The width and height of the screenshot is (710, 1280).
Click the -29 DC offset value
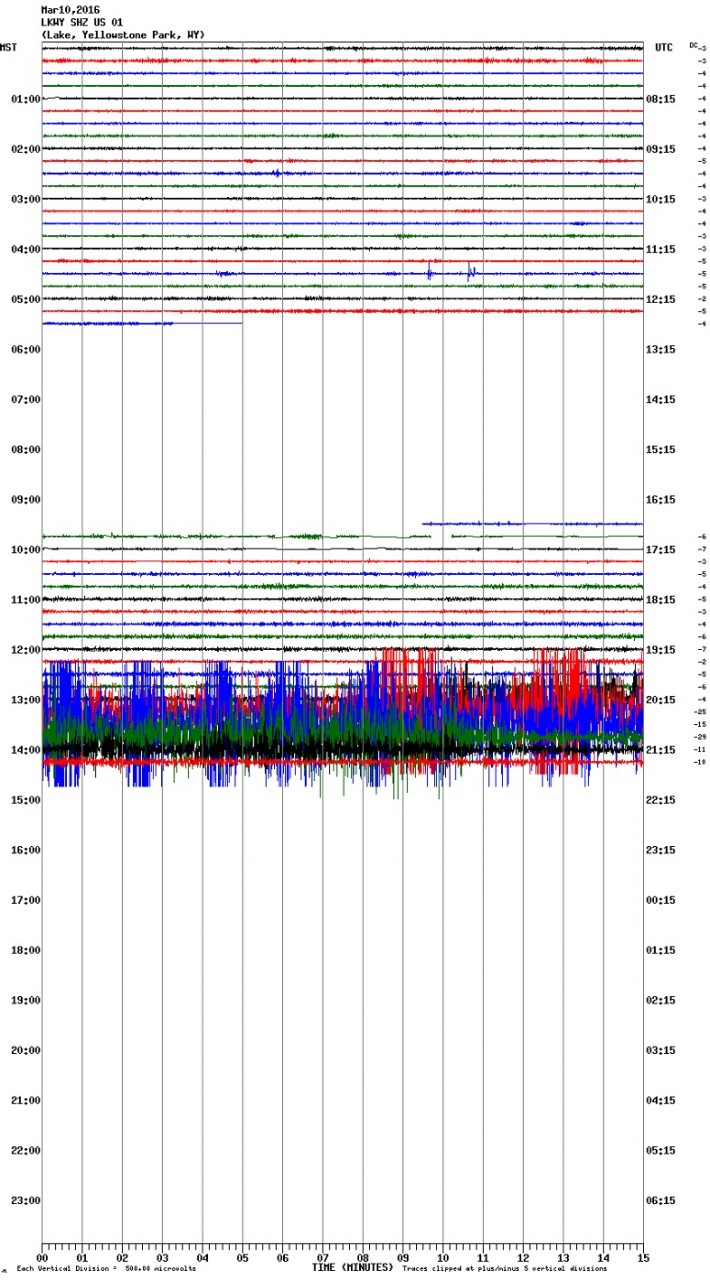[x=700, y=737]
